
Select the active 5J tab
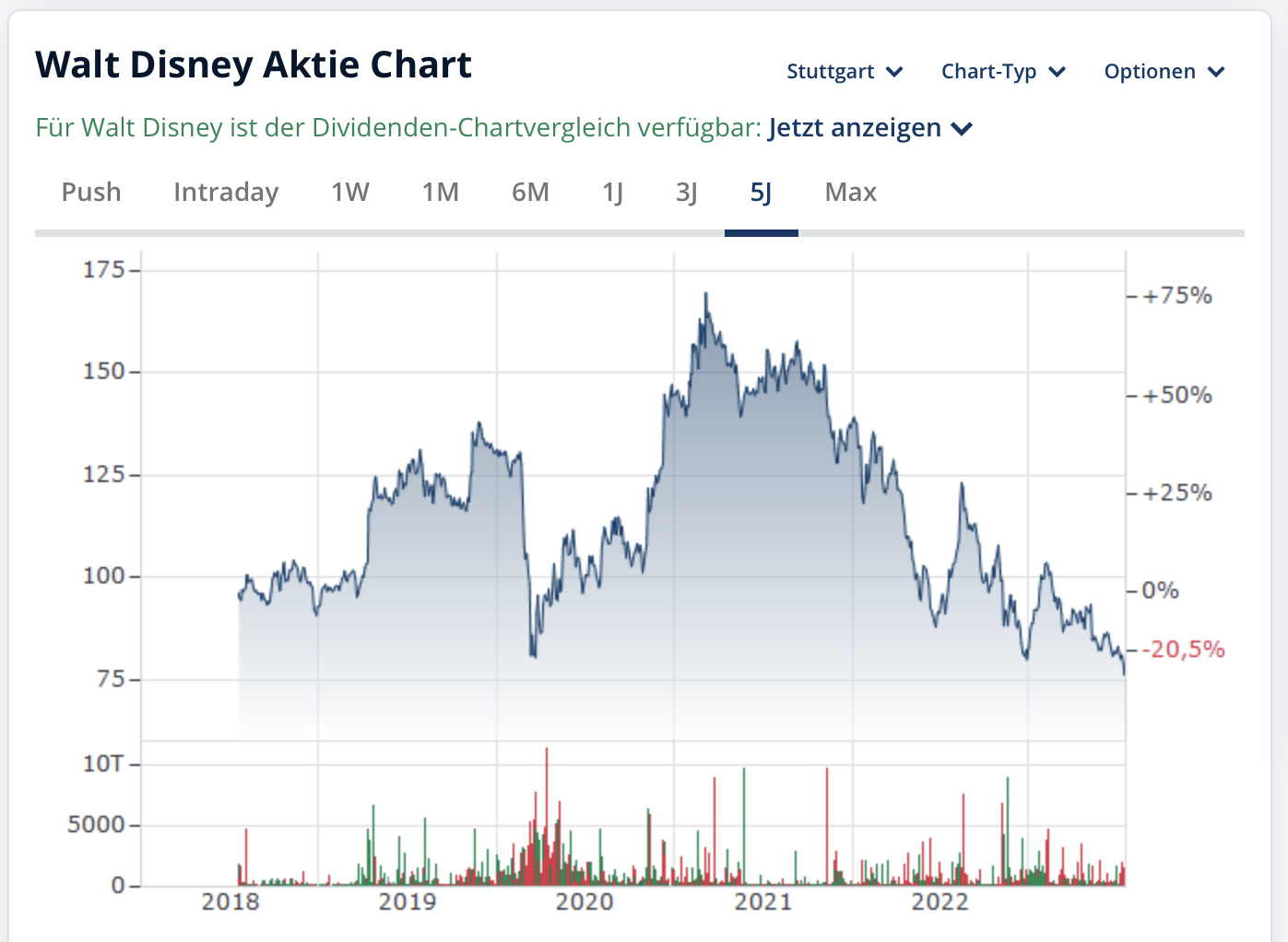(761, 192)
